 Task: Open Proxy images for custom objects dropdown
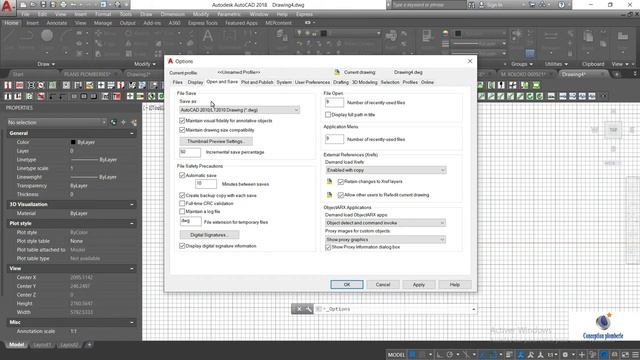(x=385, y=240)
